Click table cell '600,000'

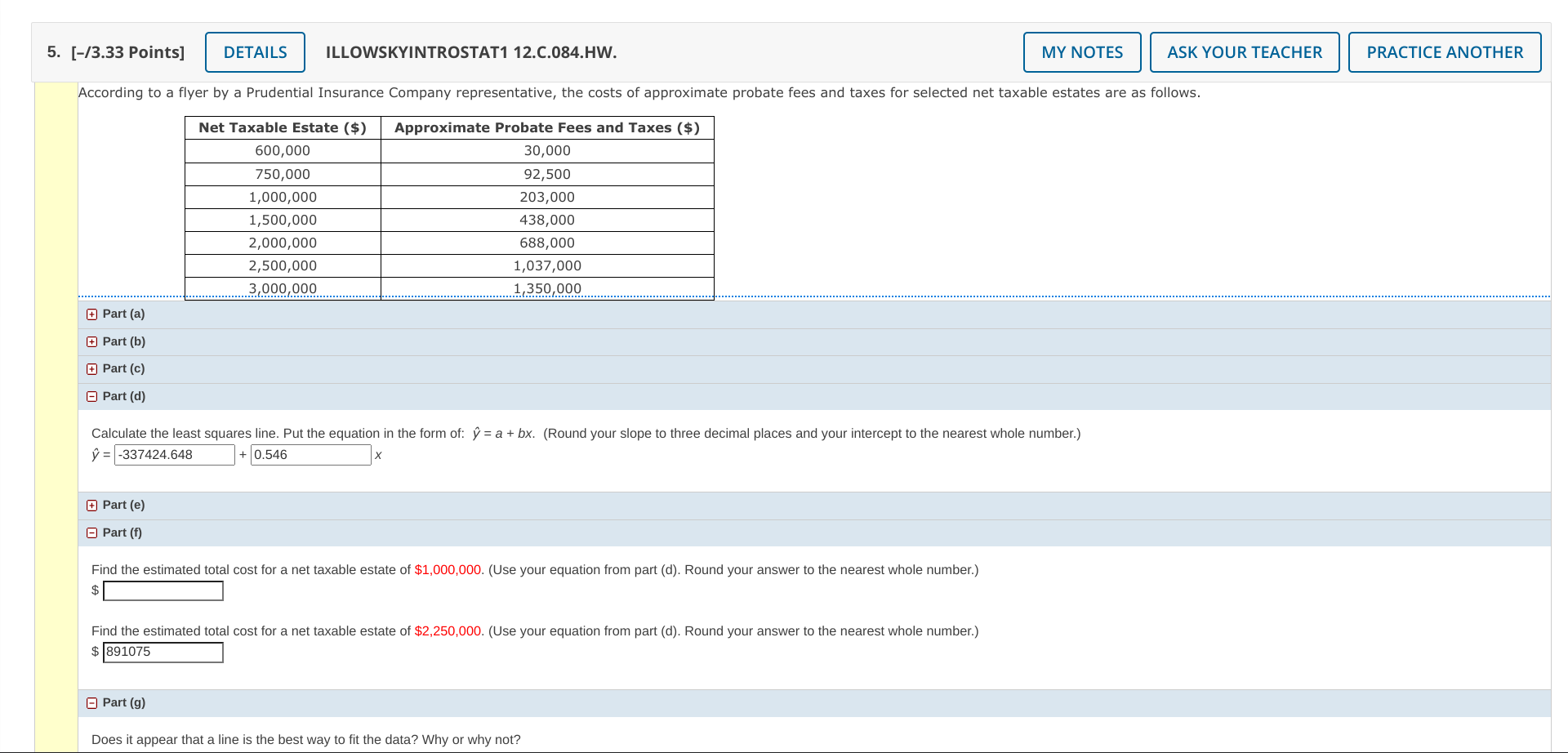click(283, 151)
